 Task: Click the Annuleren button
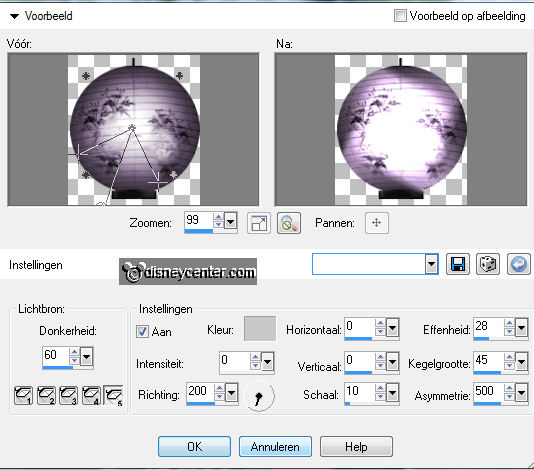tap(275, 446)
